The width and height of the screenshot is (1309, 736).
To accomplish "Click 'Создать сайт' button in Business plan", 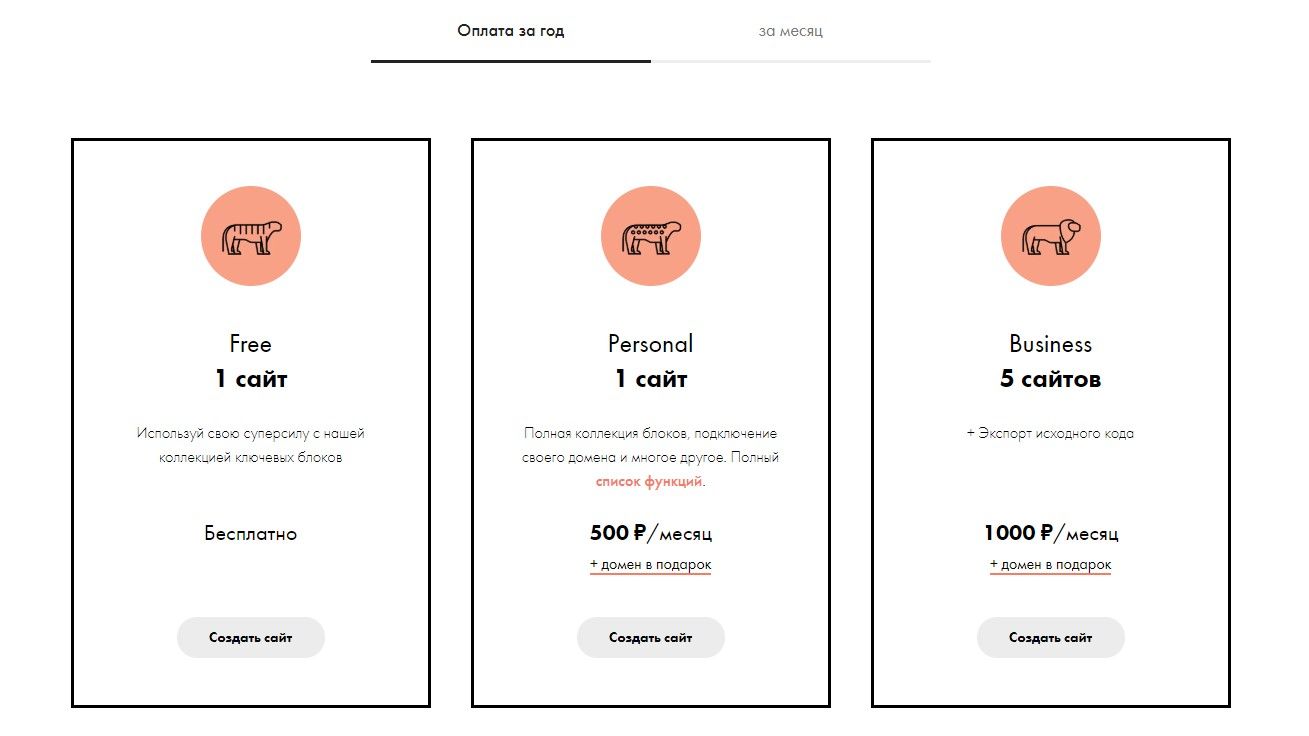I will 1051,637.
